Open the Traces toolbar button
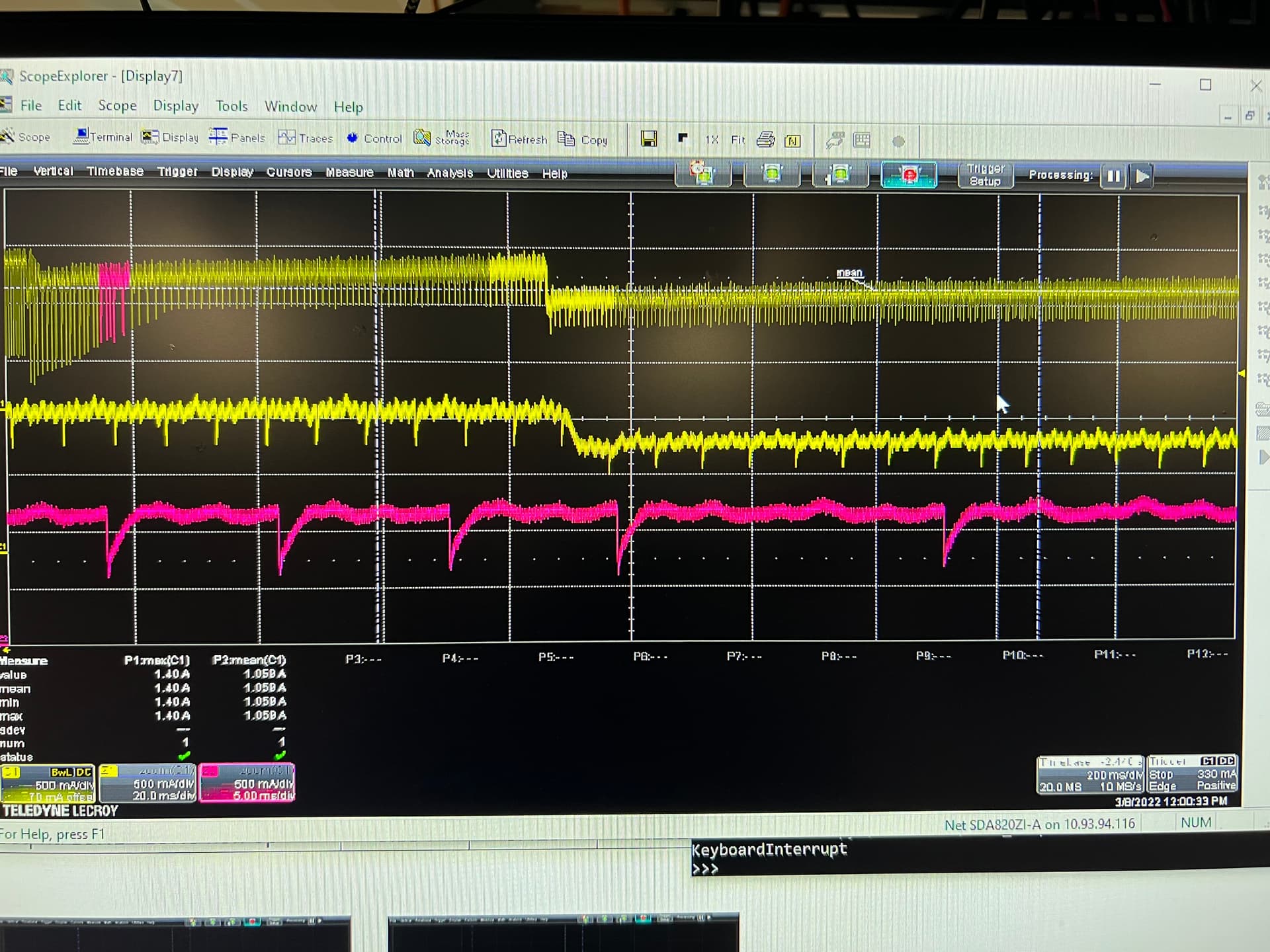This screenshot has height=952, width=1270. [x=305, y=138]
